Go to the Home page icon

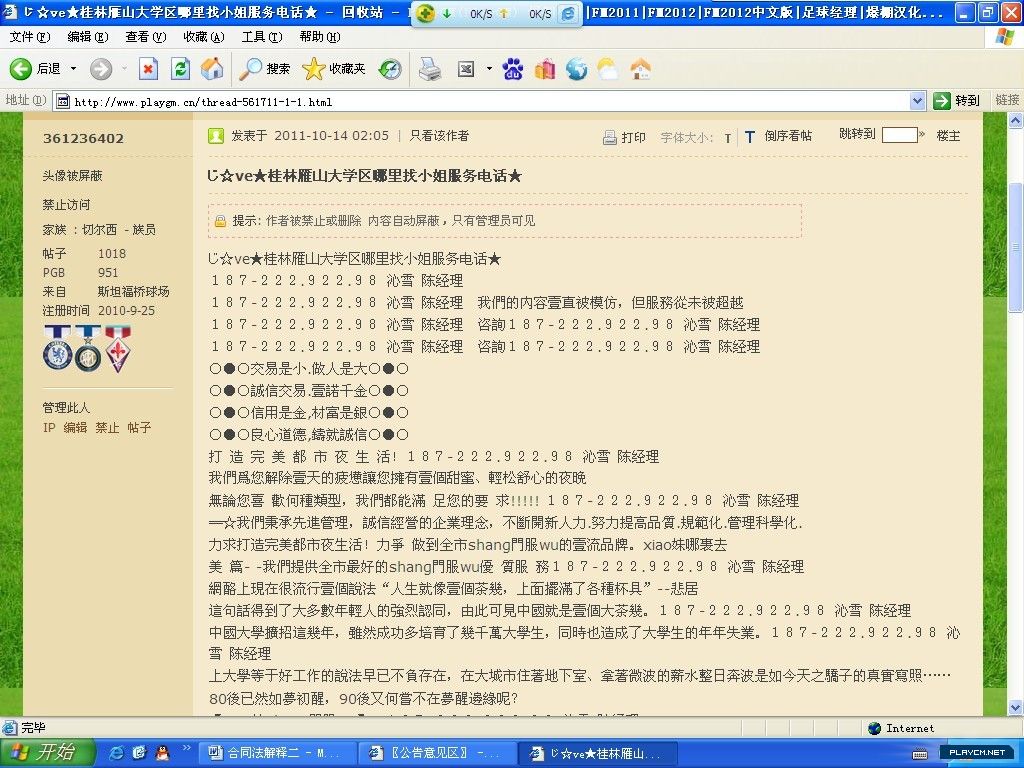coord(212,69)
